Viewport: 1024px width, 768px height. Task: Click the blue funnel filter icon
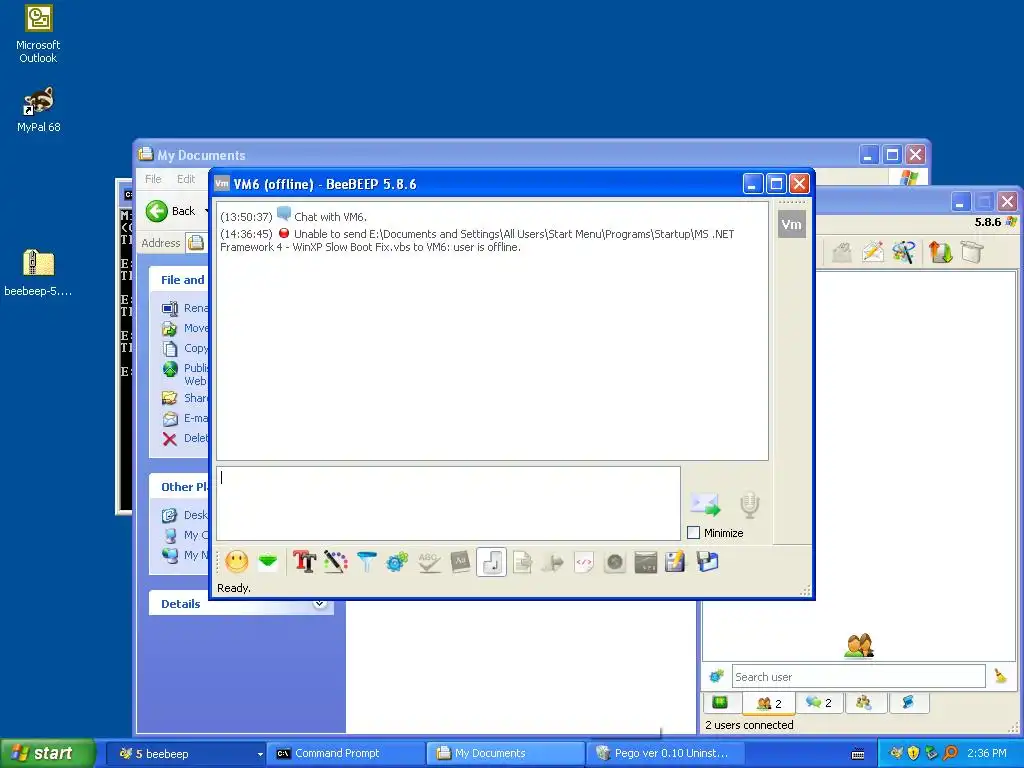tap(367, 562)
